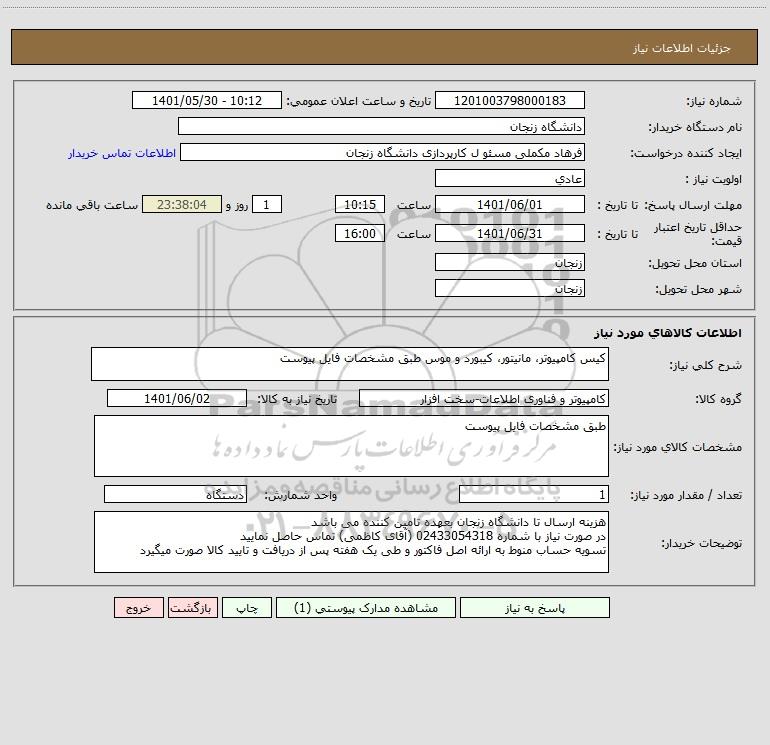
Task: Click buyer name field 'دانشگاه زنجان'
Action: tap(381, 126)
